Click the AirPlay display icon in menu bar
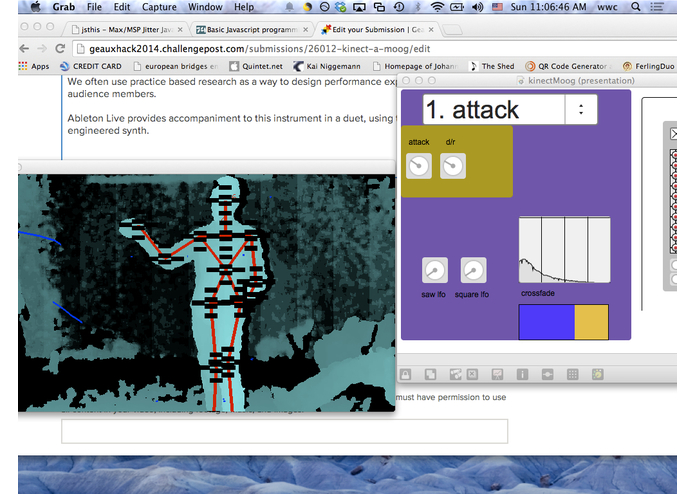Screen dimensions: 695x494 click(x=359, y=7)
